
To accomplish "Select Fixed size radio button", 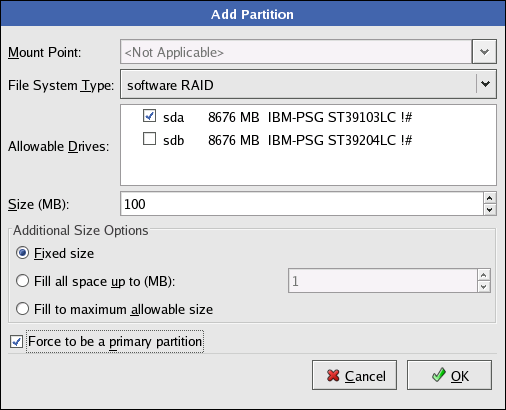I will coord(22,253).
